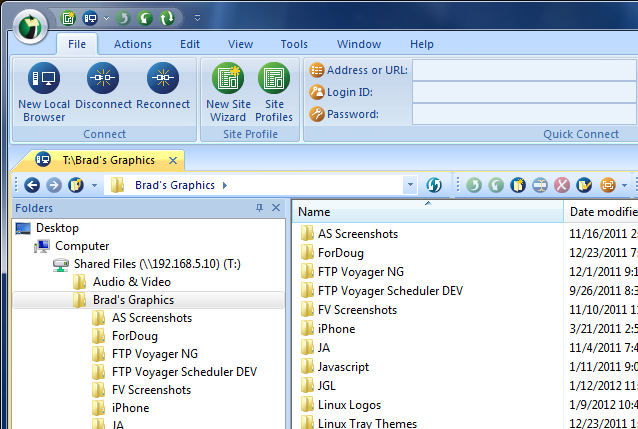The height and width of the screenshot is (429, 638).
Task: Select the T:\Brad's Graphics browser tab
Action: tap(108, 160)
